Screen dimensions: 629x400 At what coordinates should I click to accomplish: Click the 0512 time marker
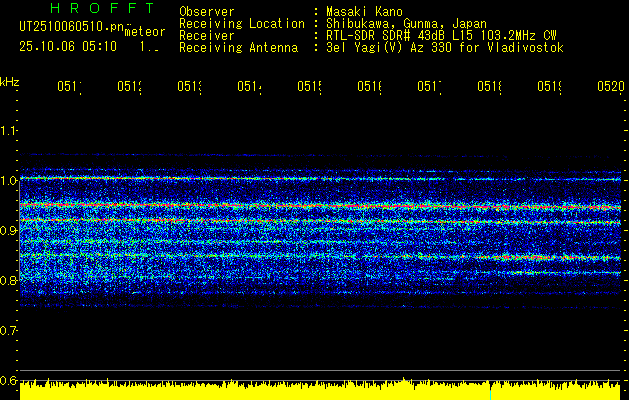130,86
